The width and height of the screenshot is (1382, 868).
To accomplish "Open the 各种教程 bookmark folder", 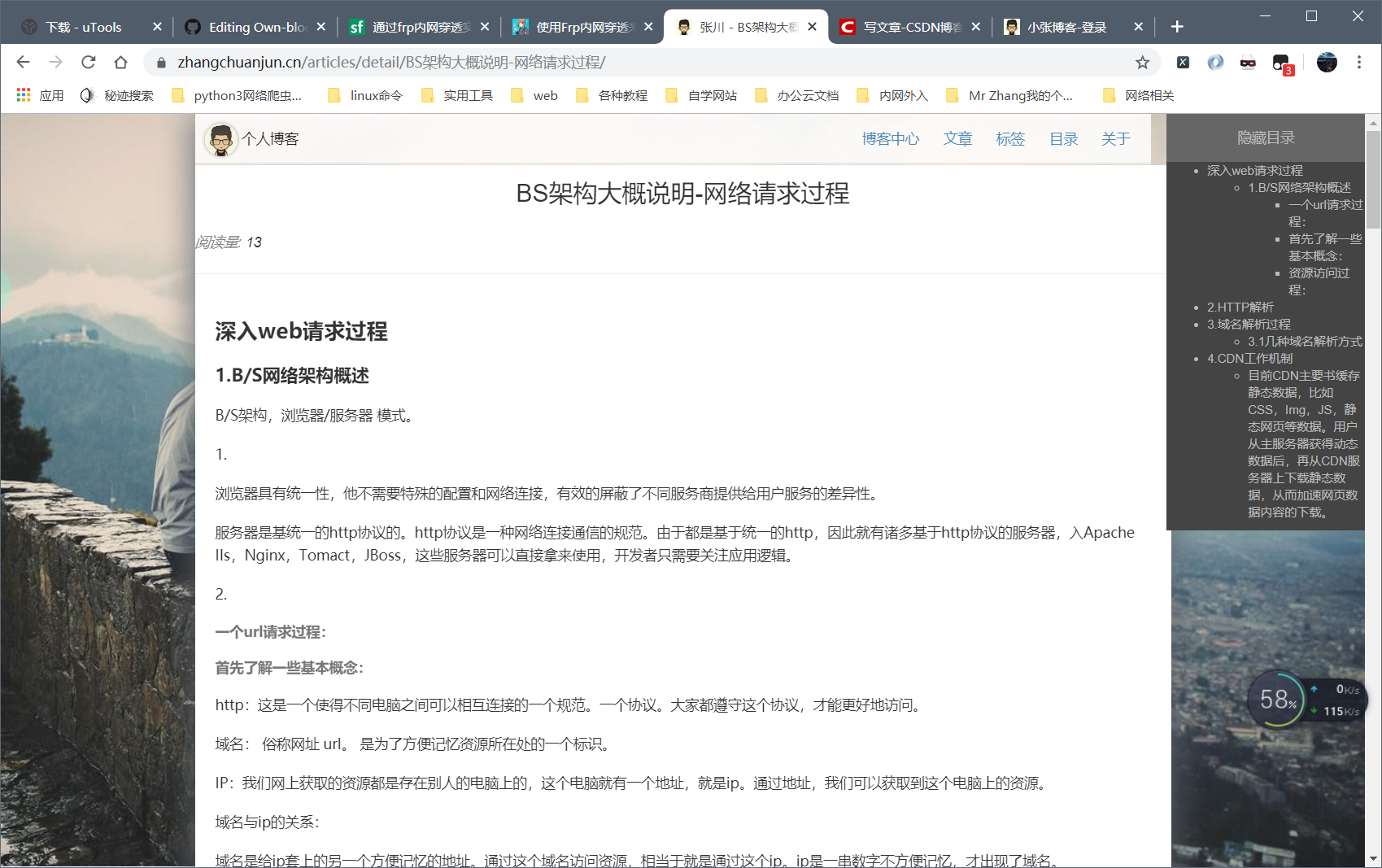I will 612,95.
